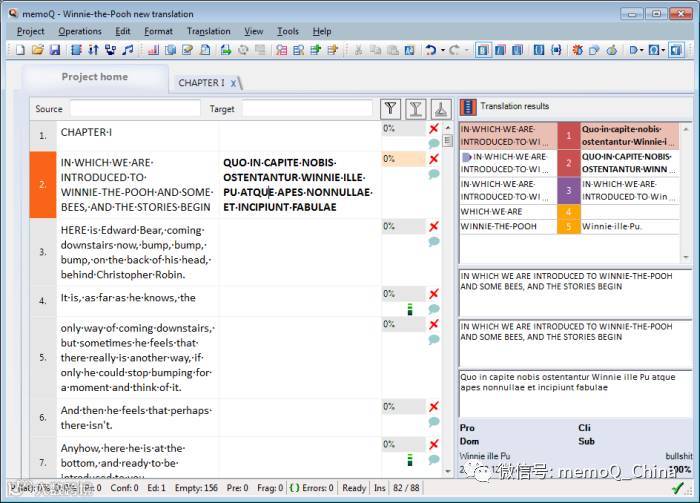
Task: Click red X status of segment 3
Action: 433,226
